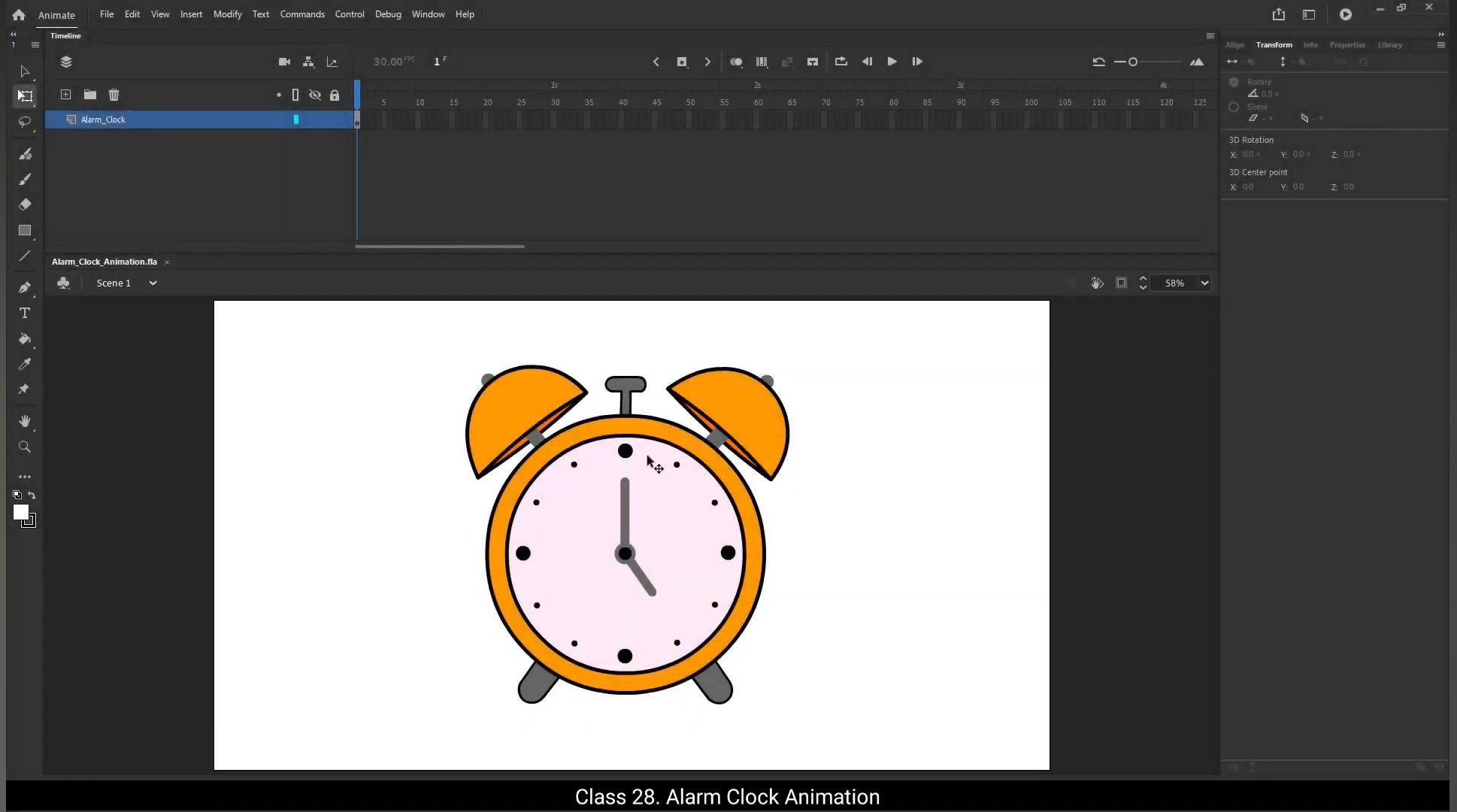This screenshot has height=812, width=1457.
Task: Select the Eraser tool
Action: click(25, 205)
